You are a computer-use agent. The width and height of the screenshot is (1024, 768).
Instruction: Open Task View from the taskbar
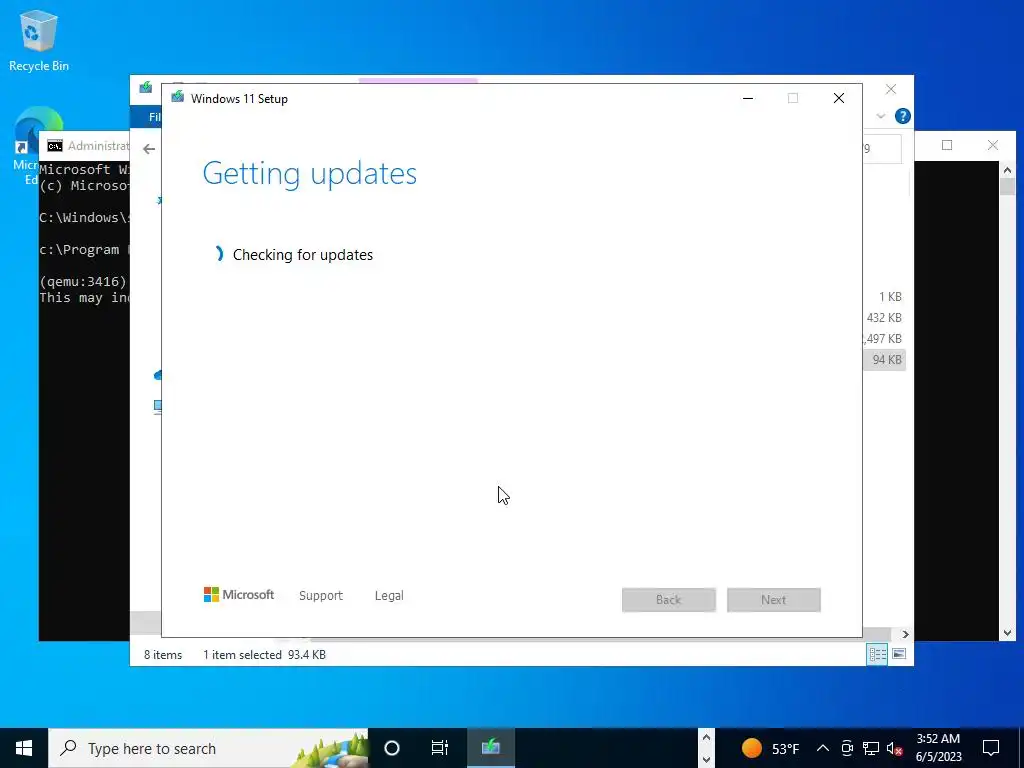tap(440, 748)
